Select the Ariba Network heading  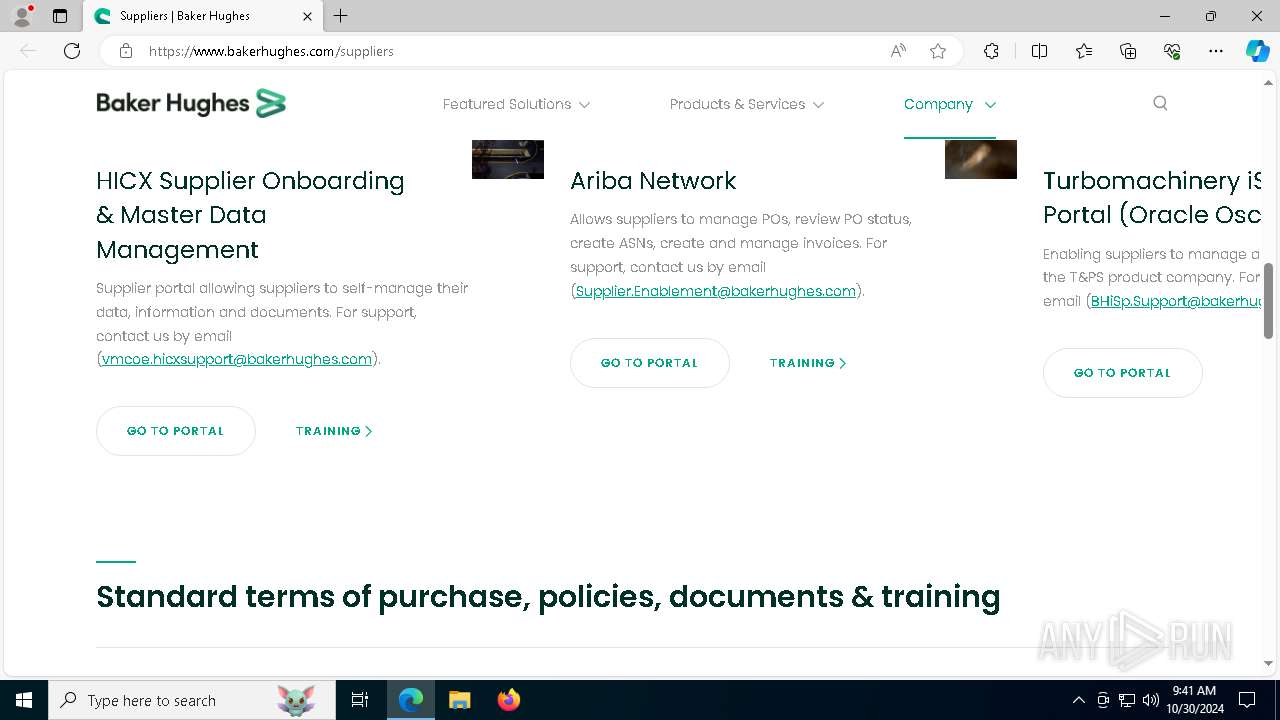pos(653,181)
